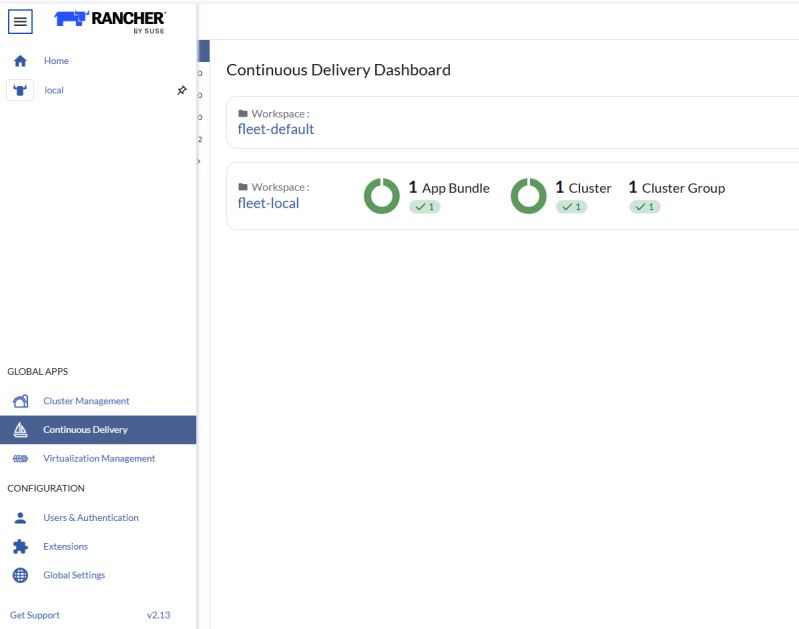Open the Home link
Image resolution: width=799 pixels, height=629 pixels.
click(56, 61)
